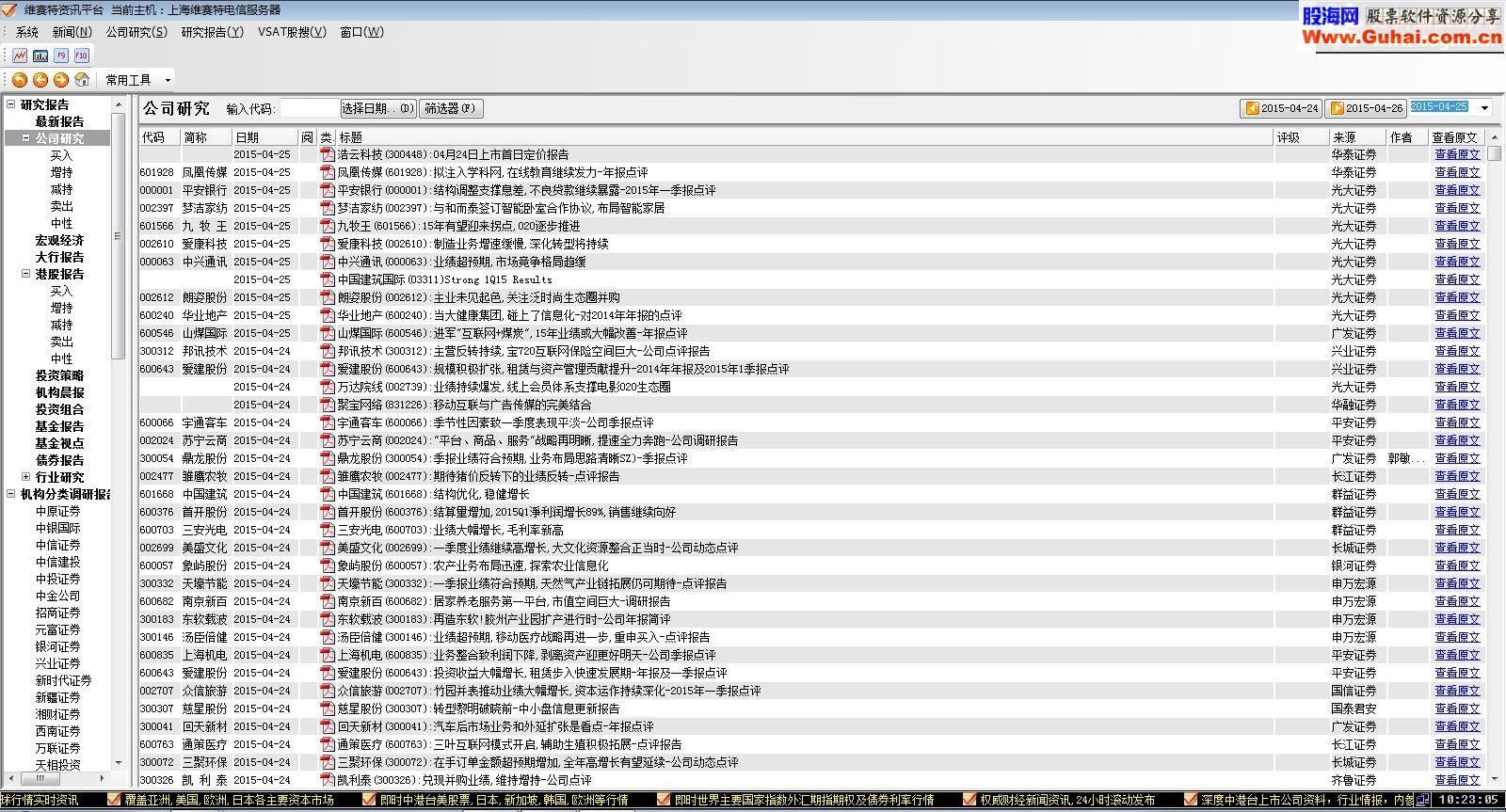Open 查看原文 link for 通策医疗 row

(x=1457, y=744)
